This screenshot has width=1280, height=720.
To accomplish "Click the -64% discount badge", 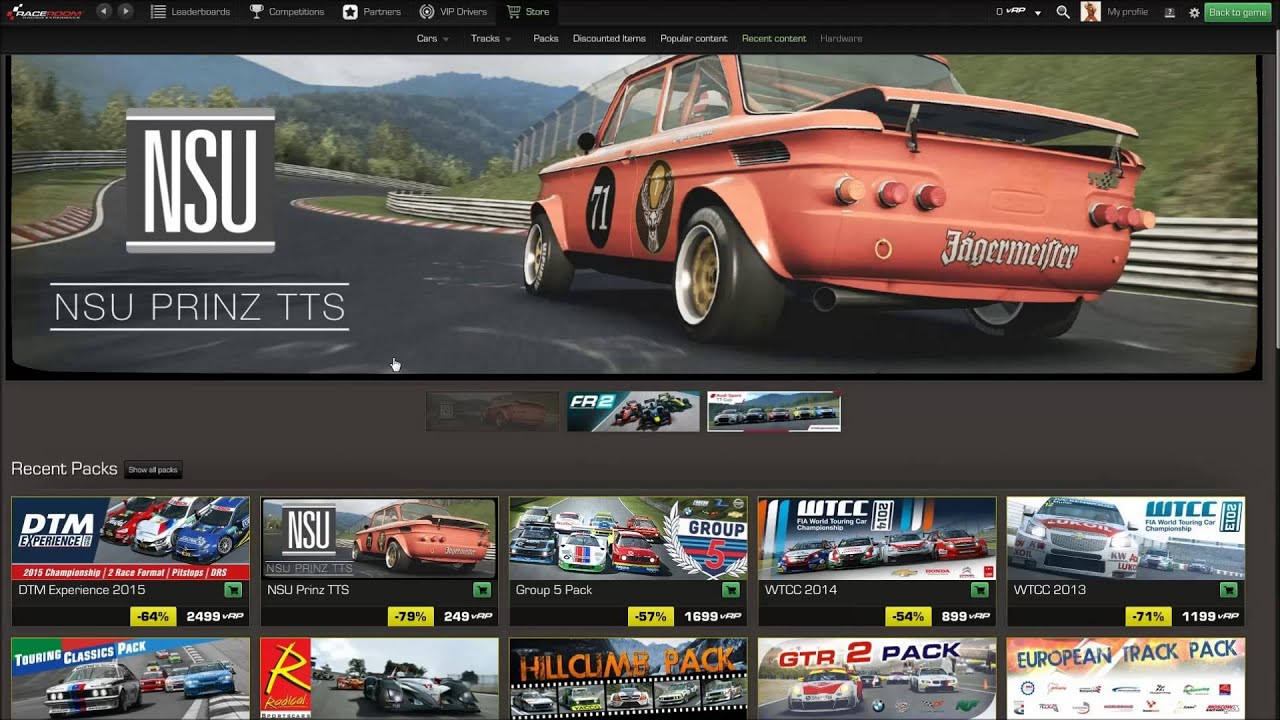I will [x=153, y=616].
